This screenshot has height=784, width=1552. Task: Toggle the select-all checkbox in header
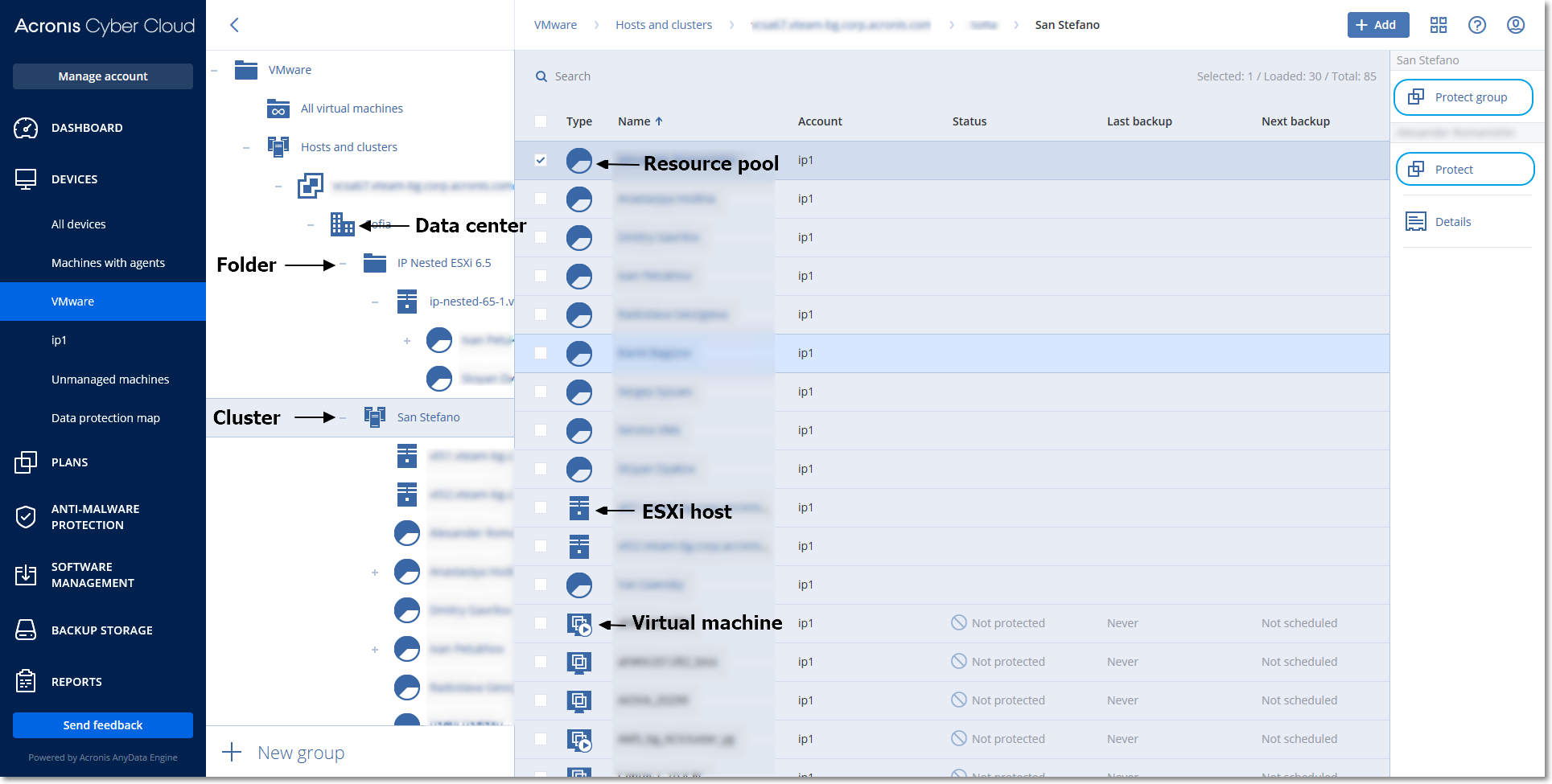point(541,121)
